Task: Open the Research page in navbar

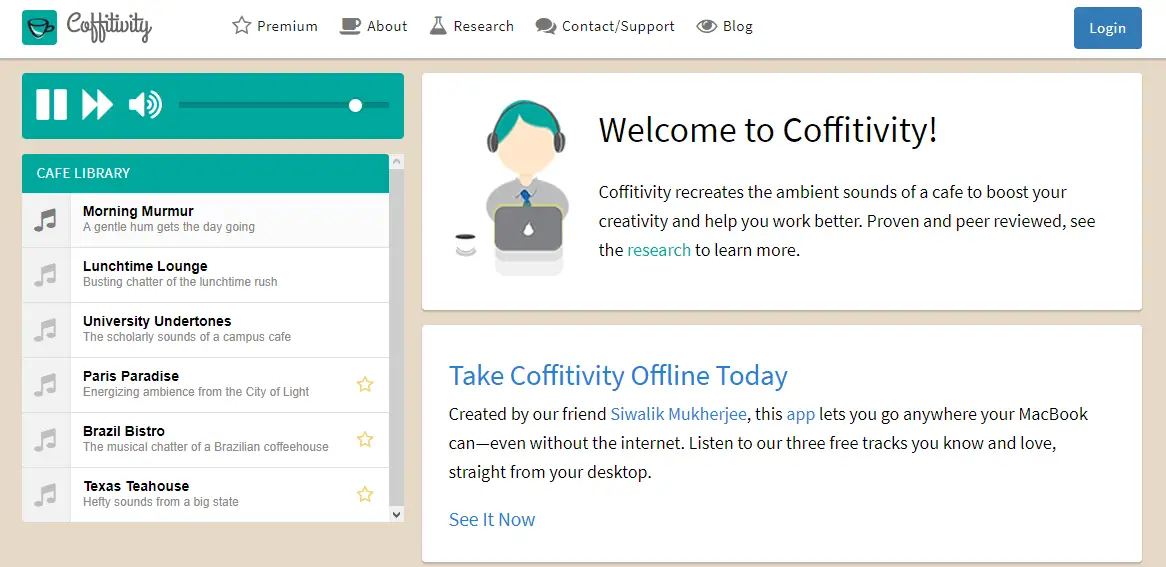Action: tap(472, 26)
